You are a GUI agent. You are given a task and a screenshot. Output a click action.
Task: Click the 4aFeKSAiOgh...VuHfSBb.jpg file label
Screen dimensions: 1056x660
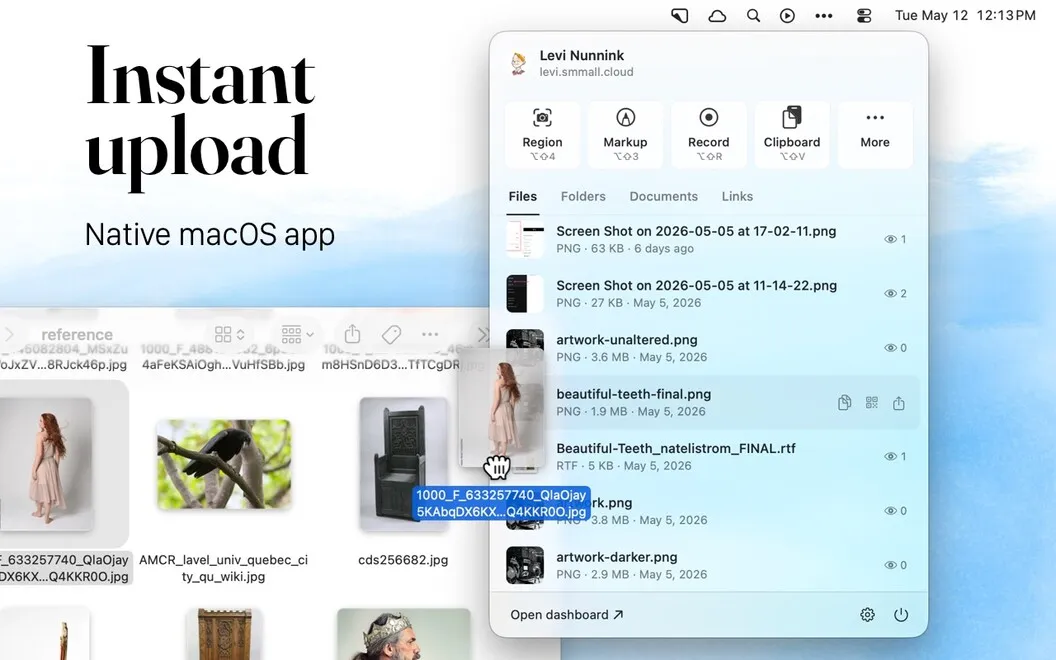224,364
